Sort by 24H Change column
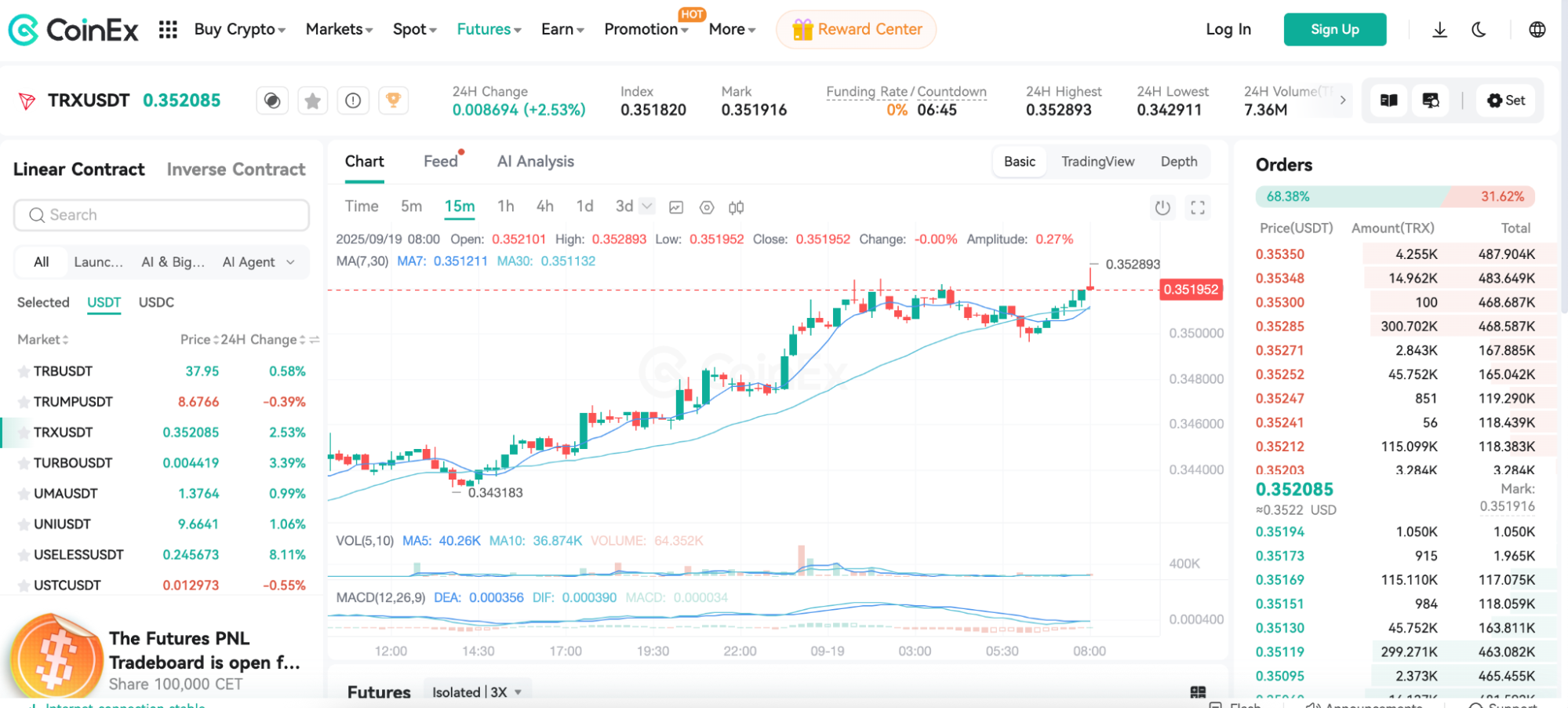The height and width of the screenshot is (708, 1568). [263, 340]
